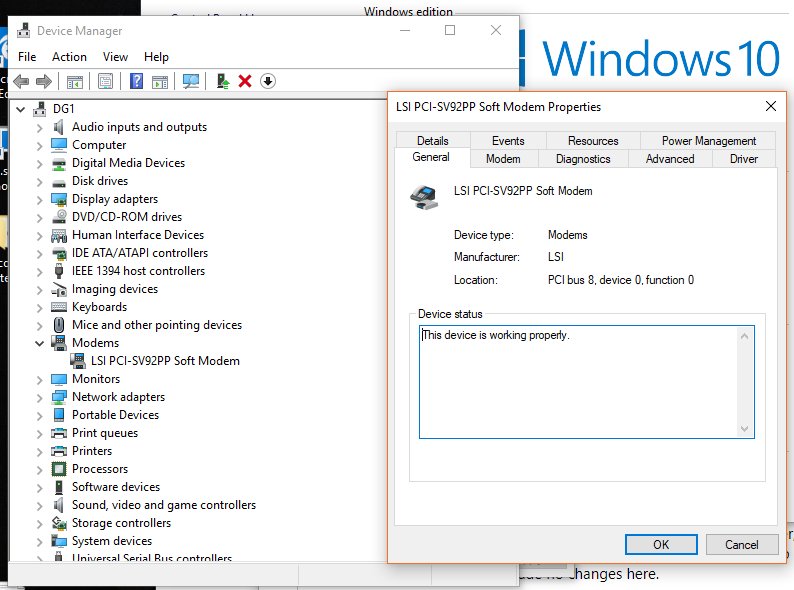The width and height of the screenshot is (794, 590).
Task: Click the IEEE 1394 host controllers icon
Action: pyautogui.click(x=59, y=271)
